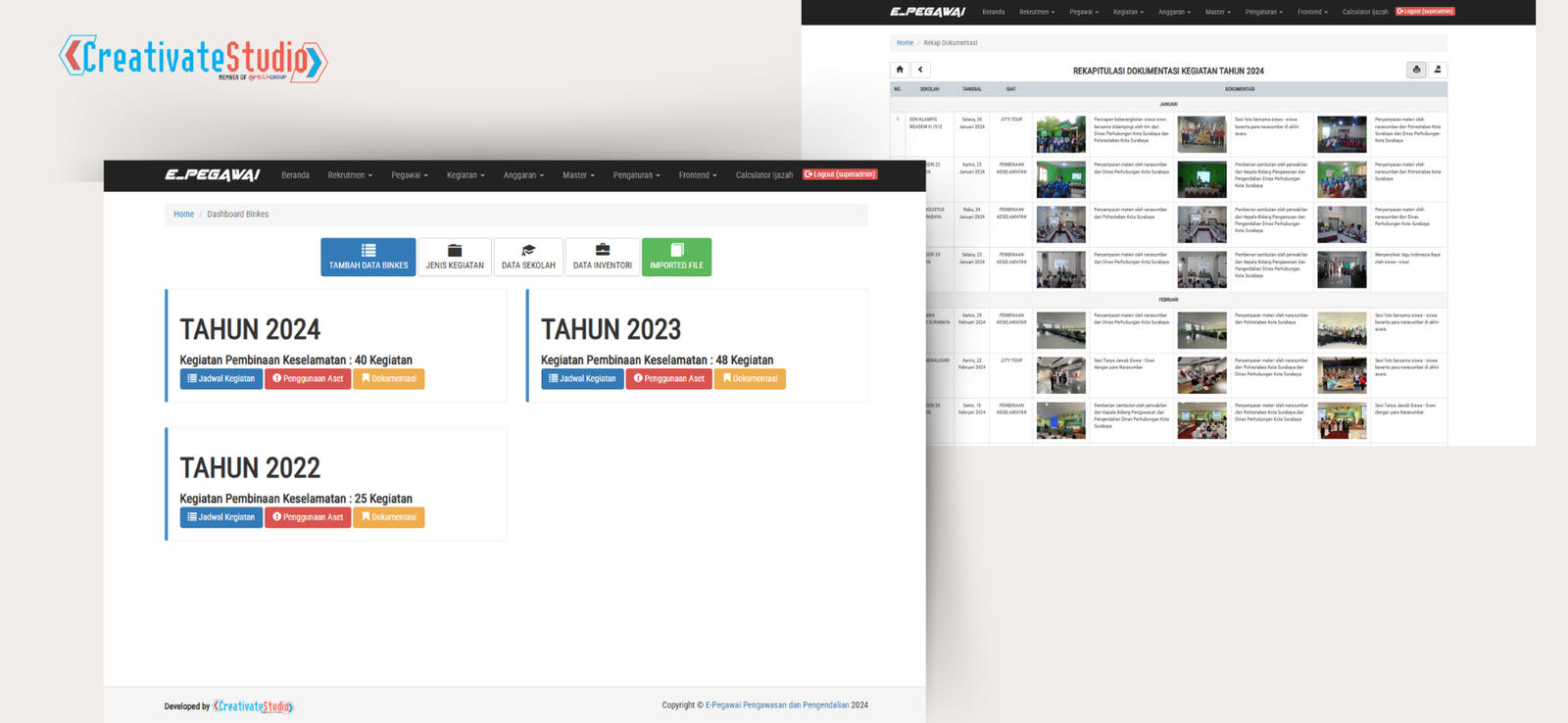This screenshot has width=1568, height=723.
Task: Open Dokumentasi for Tahun 2022
Action: tap(389, 517)
